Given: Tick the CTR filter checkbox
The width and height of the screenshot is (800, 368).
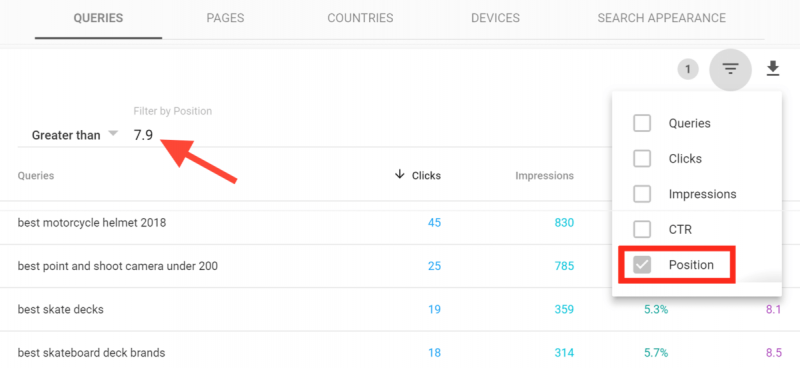Looking at the screenshot, I should click(x=642, y=230).
